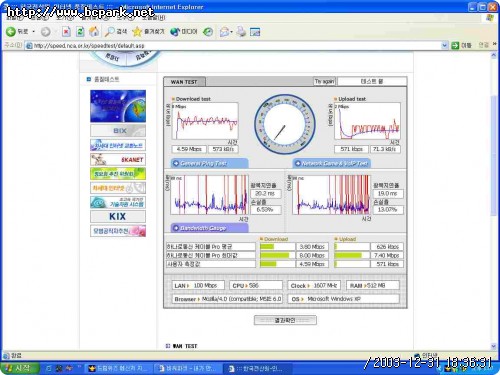Click the KIX banner link
The image size is (500, 375).
pyautogui.click(x=118, y=216)
